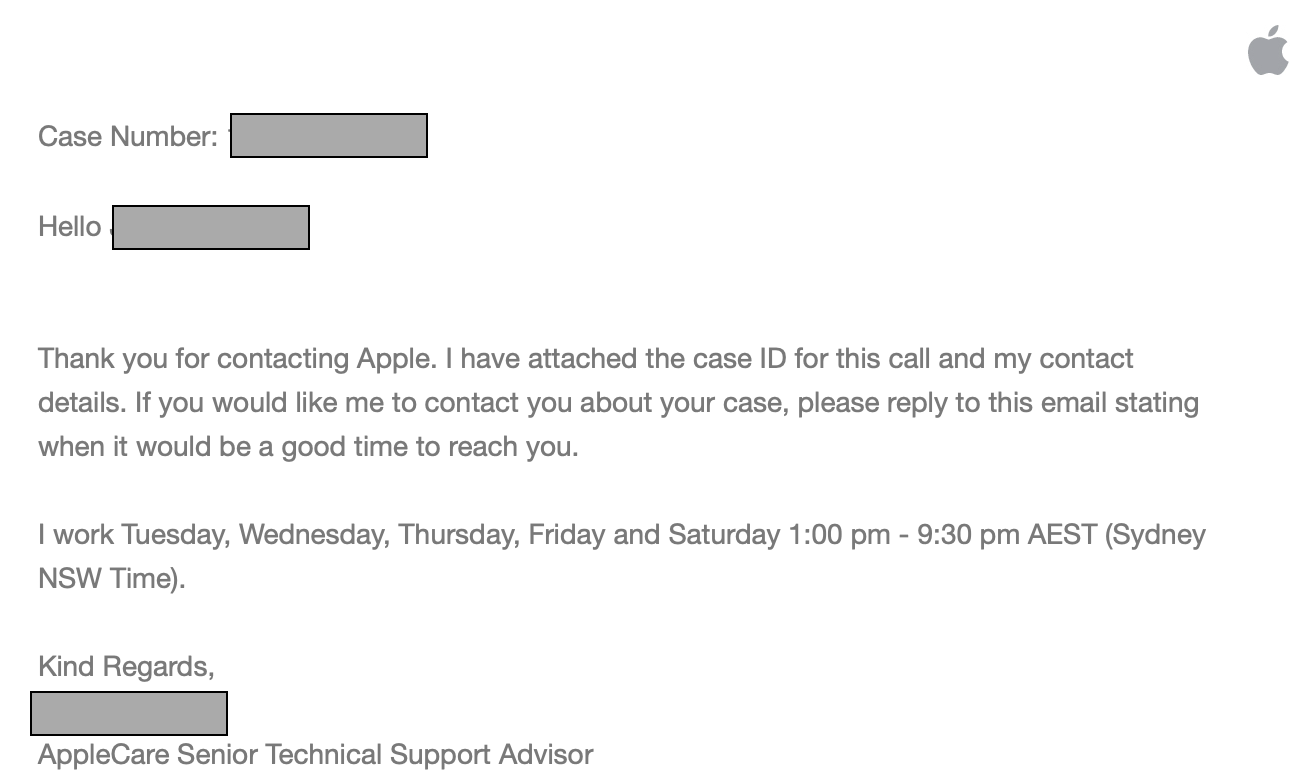The image size is (1314, 784).
Task: Click the Case Number label
Action: (x=128, y=136)
